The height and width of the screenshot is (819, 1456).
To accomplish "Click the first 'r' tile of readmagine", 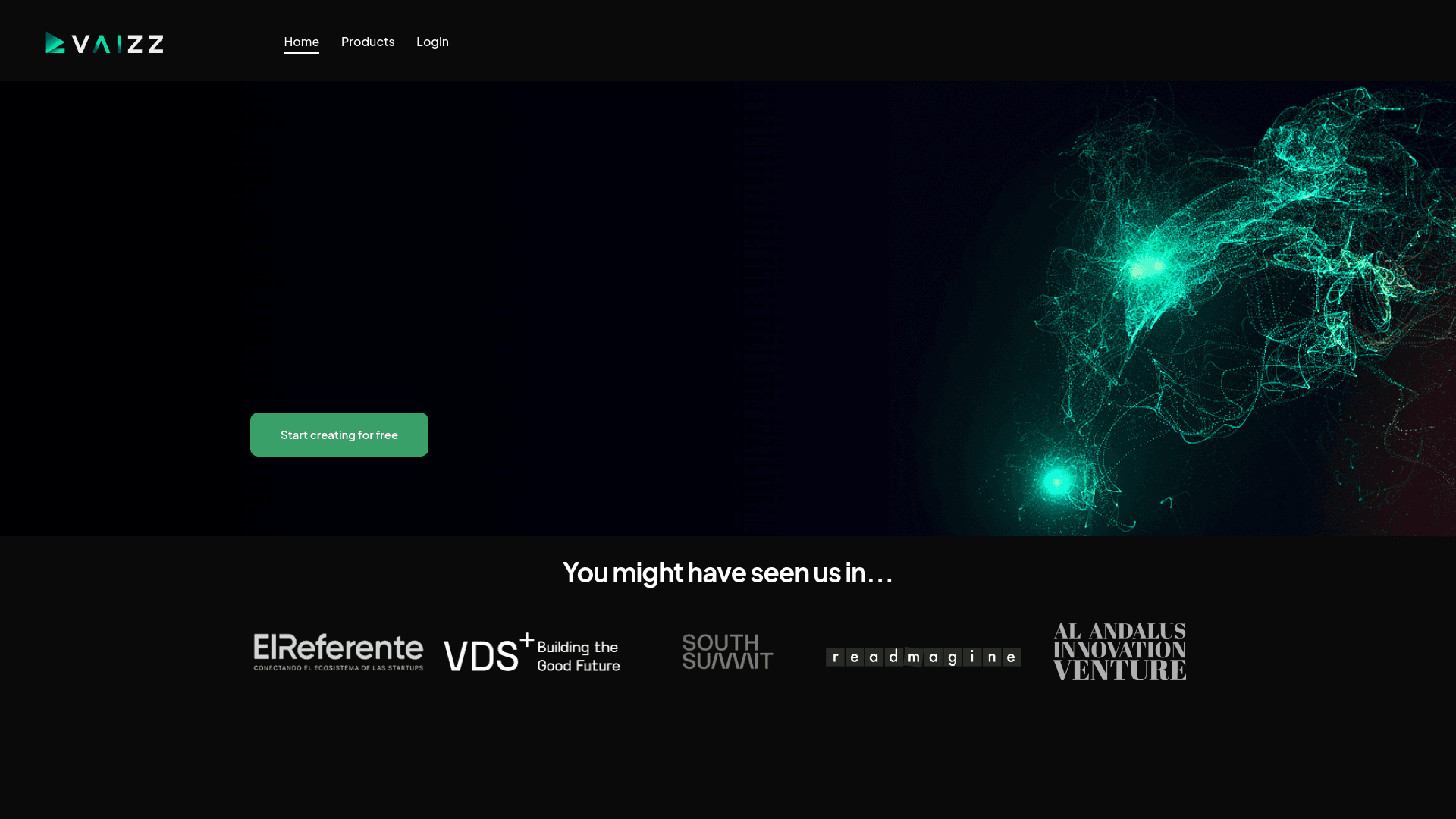I will (x=835, y=657).
